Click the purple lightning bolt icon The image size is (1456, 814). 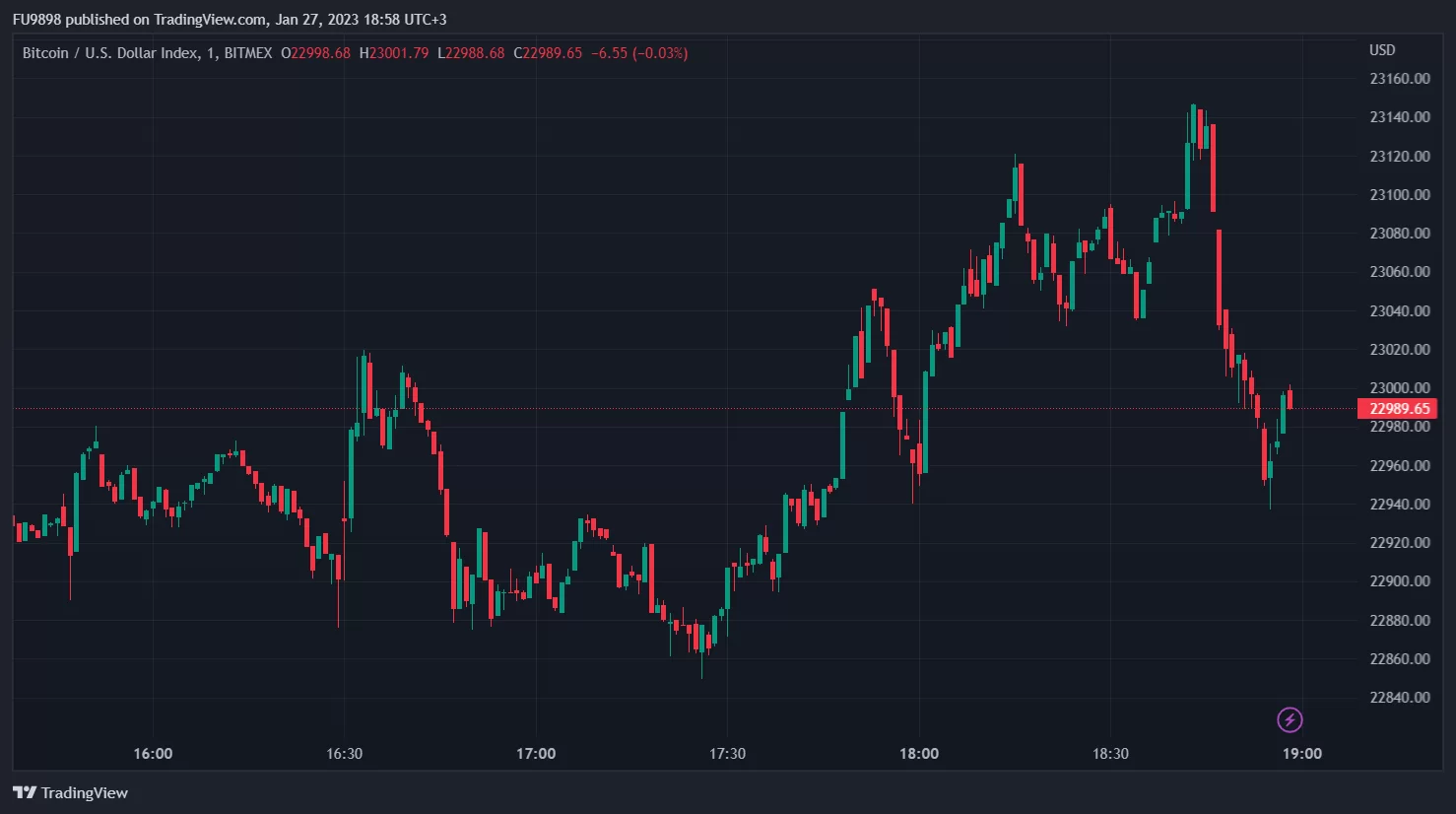click(x=1290, y=720)
